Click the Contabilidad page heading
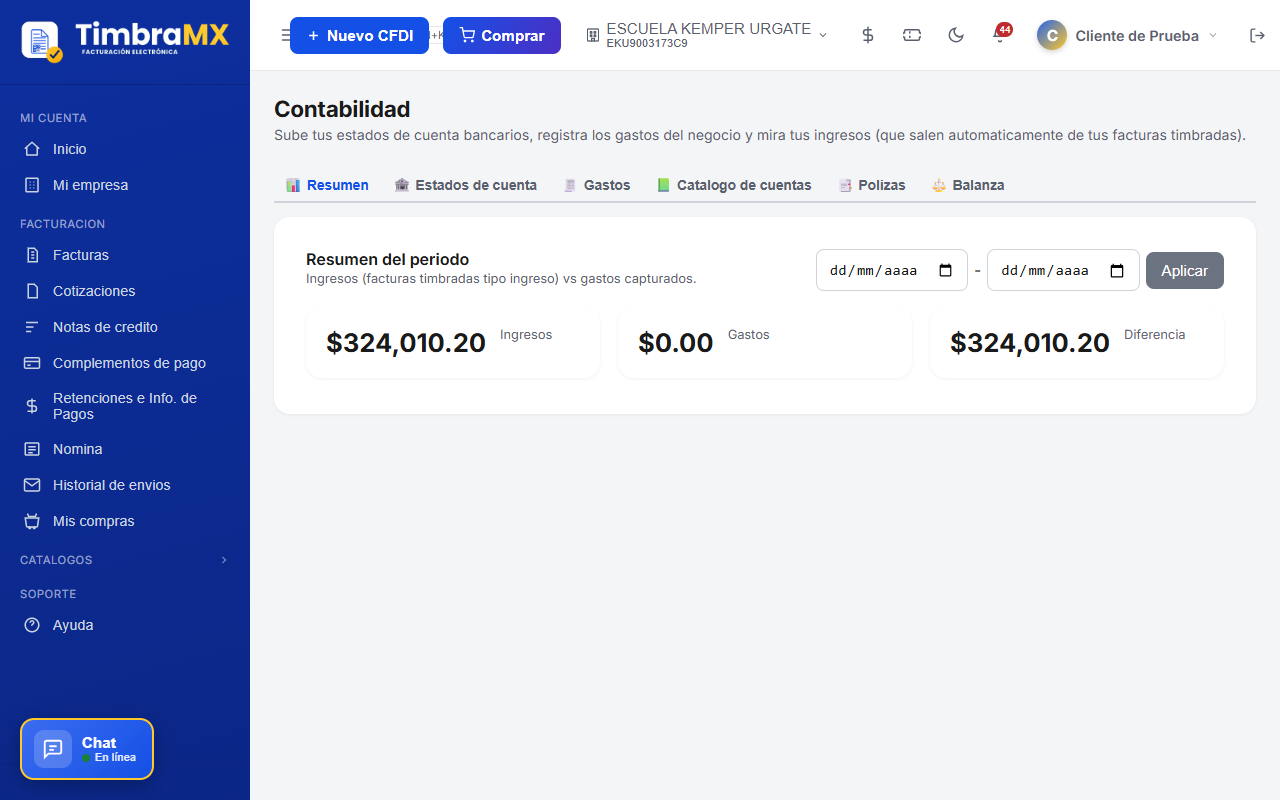1280x800 pixels. (x=342, y=109)
